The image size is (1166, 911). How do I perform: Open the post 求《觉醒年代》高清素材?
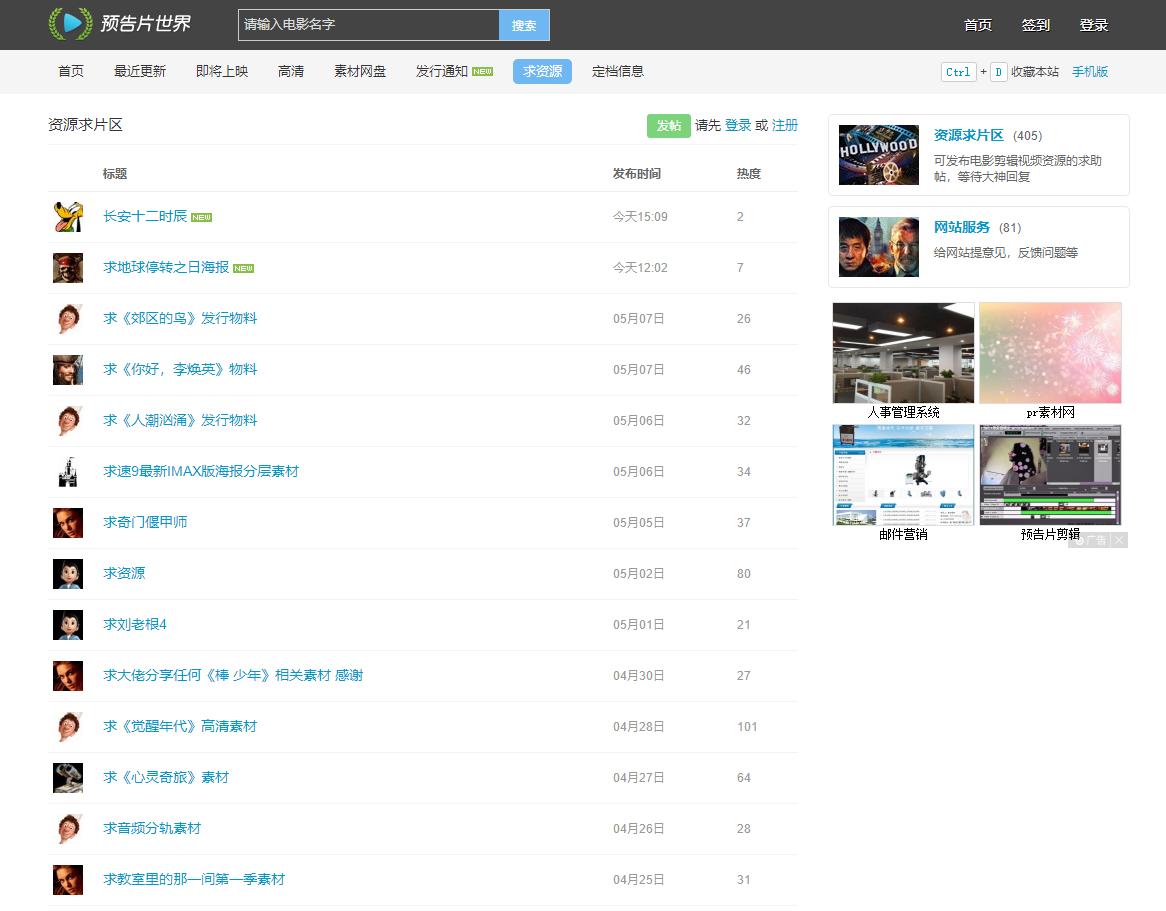(180, 727)
